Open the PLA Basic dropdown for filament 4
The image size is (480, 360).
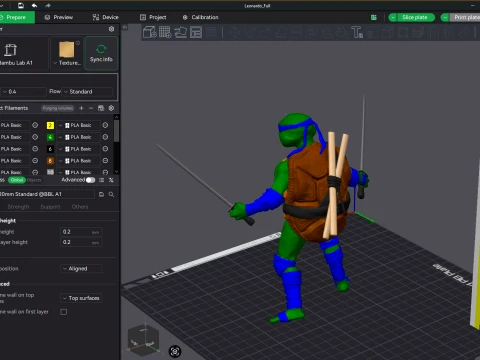pyautogui.click(x=78, y=137)
